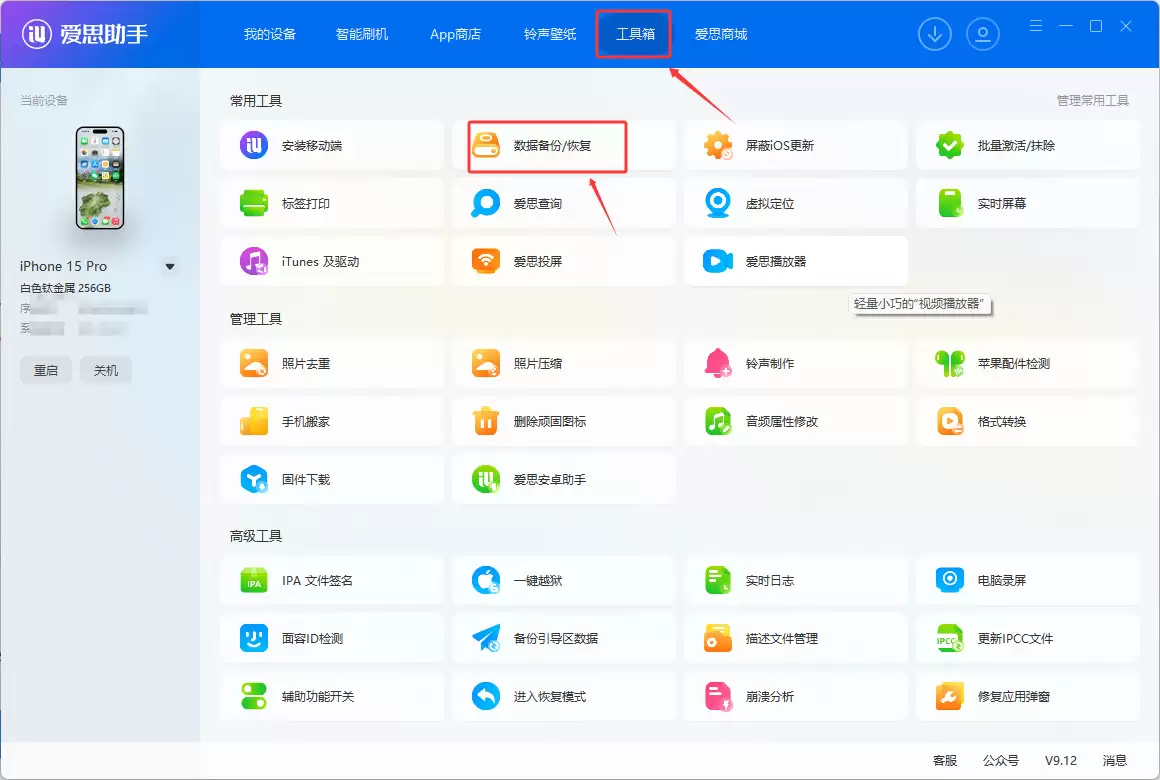Open user account profile icon

pos(982,34)
